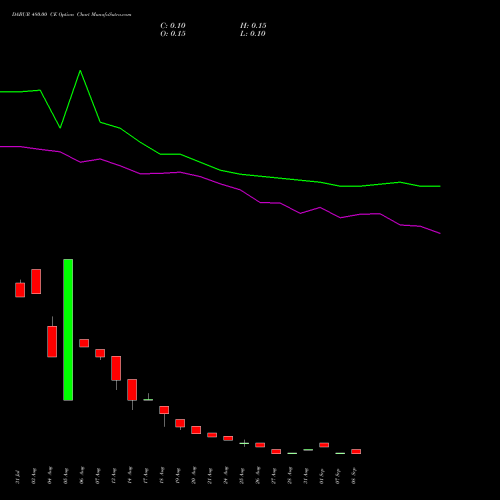Click the "24 Aug" axis date label
This screenshot has height=500, width=500.
pyautogui.click(x=226, y=475)
